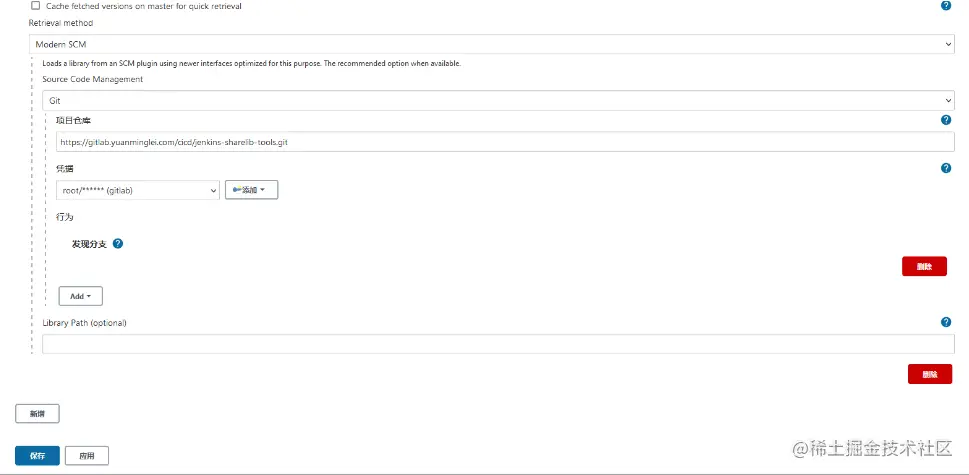Open help icon for 凭据 field
Screen dimensions: 969x475
[946, 168]
